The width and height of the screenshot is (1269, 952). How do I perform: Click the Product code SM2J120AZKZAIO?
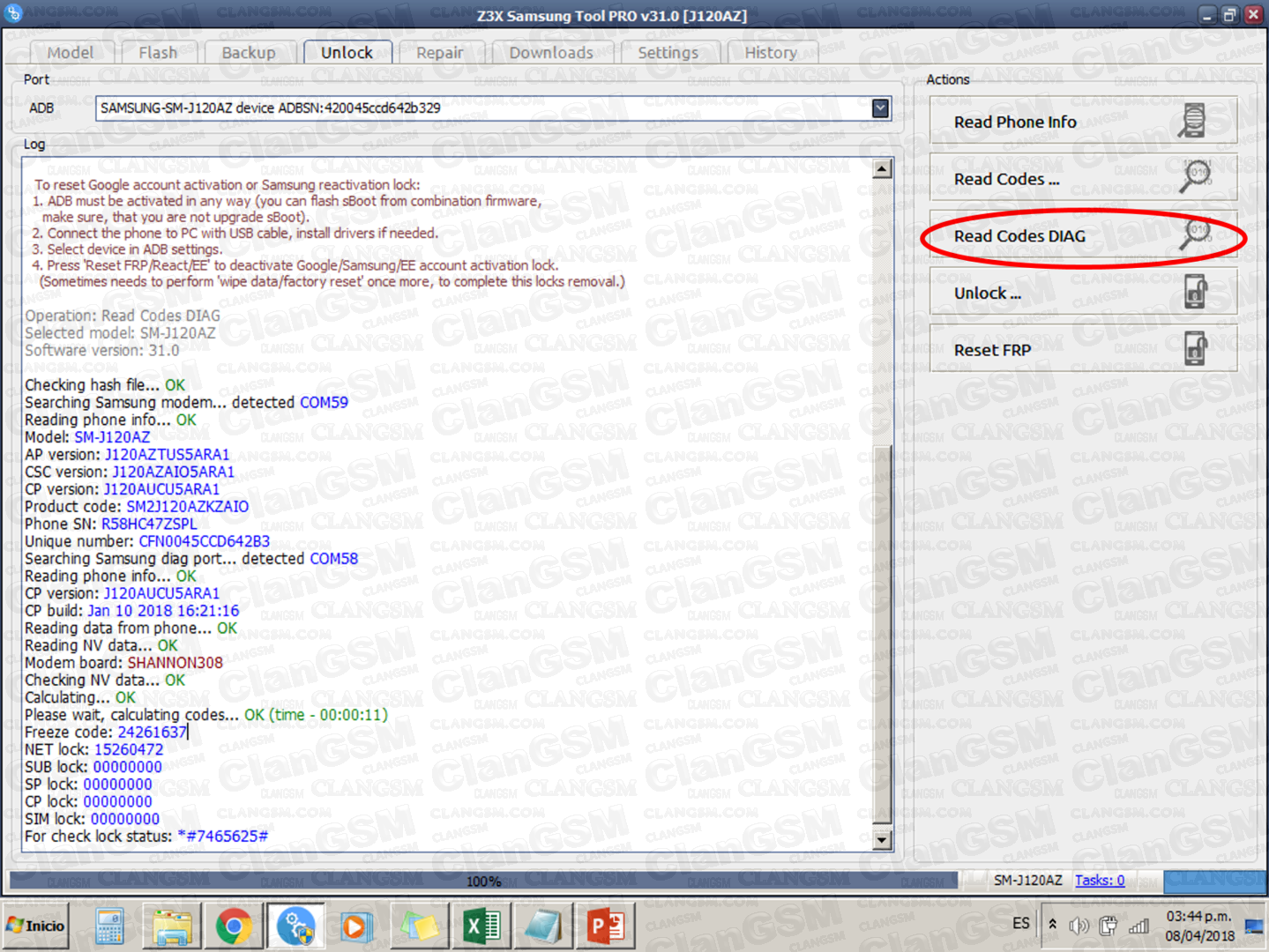(188, 507)
